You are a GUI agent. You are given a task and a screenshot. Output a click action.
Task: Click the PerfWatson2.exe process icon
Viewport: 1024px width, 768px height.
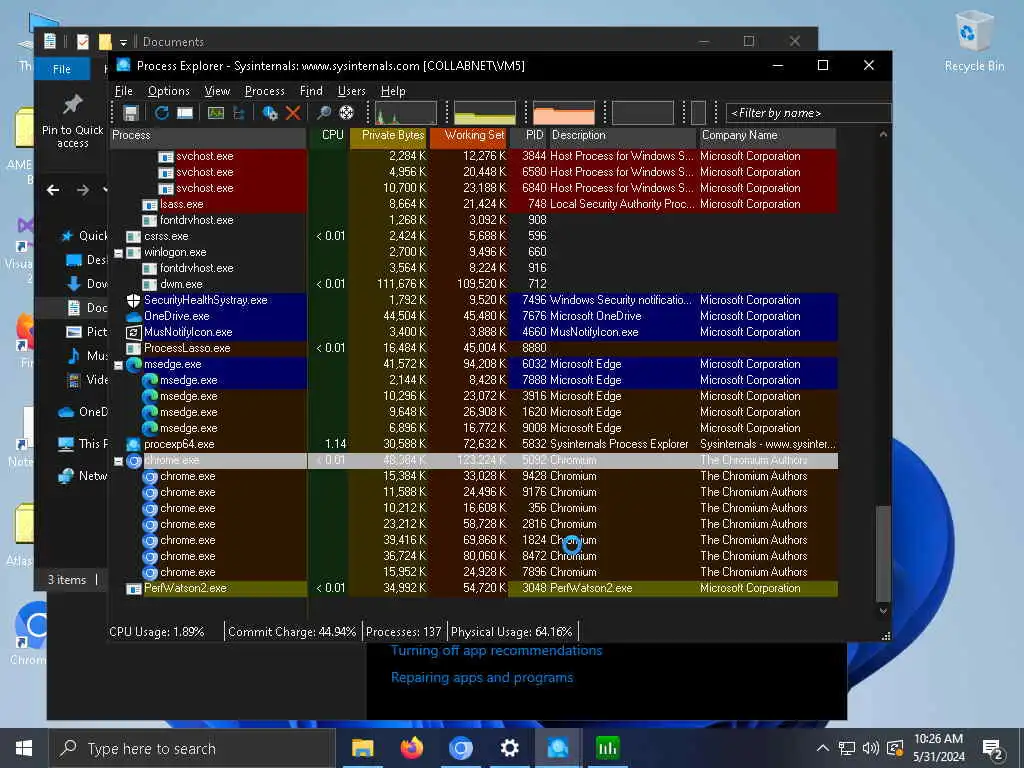coord(133,589)
